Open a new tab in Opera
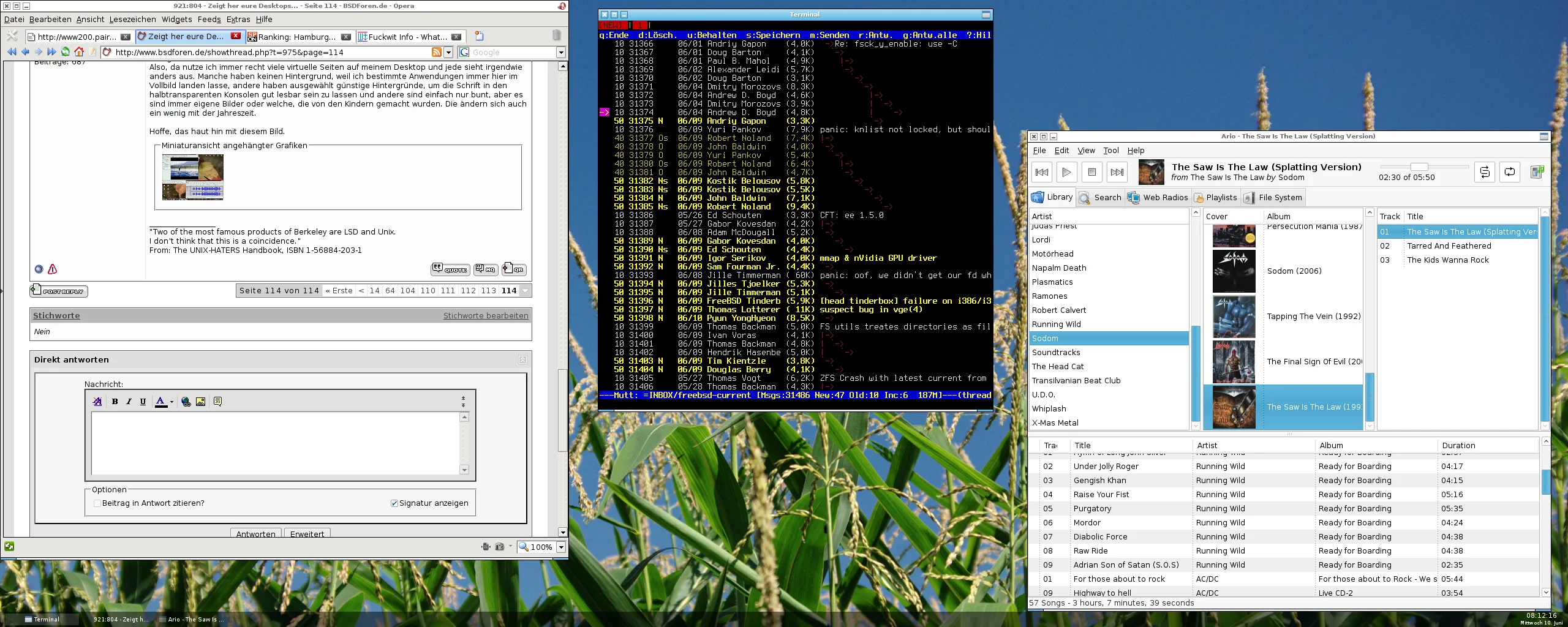Viewport: 1568px width, 627px height. (480, 36)
